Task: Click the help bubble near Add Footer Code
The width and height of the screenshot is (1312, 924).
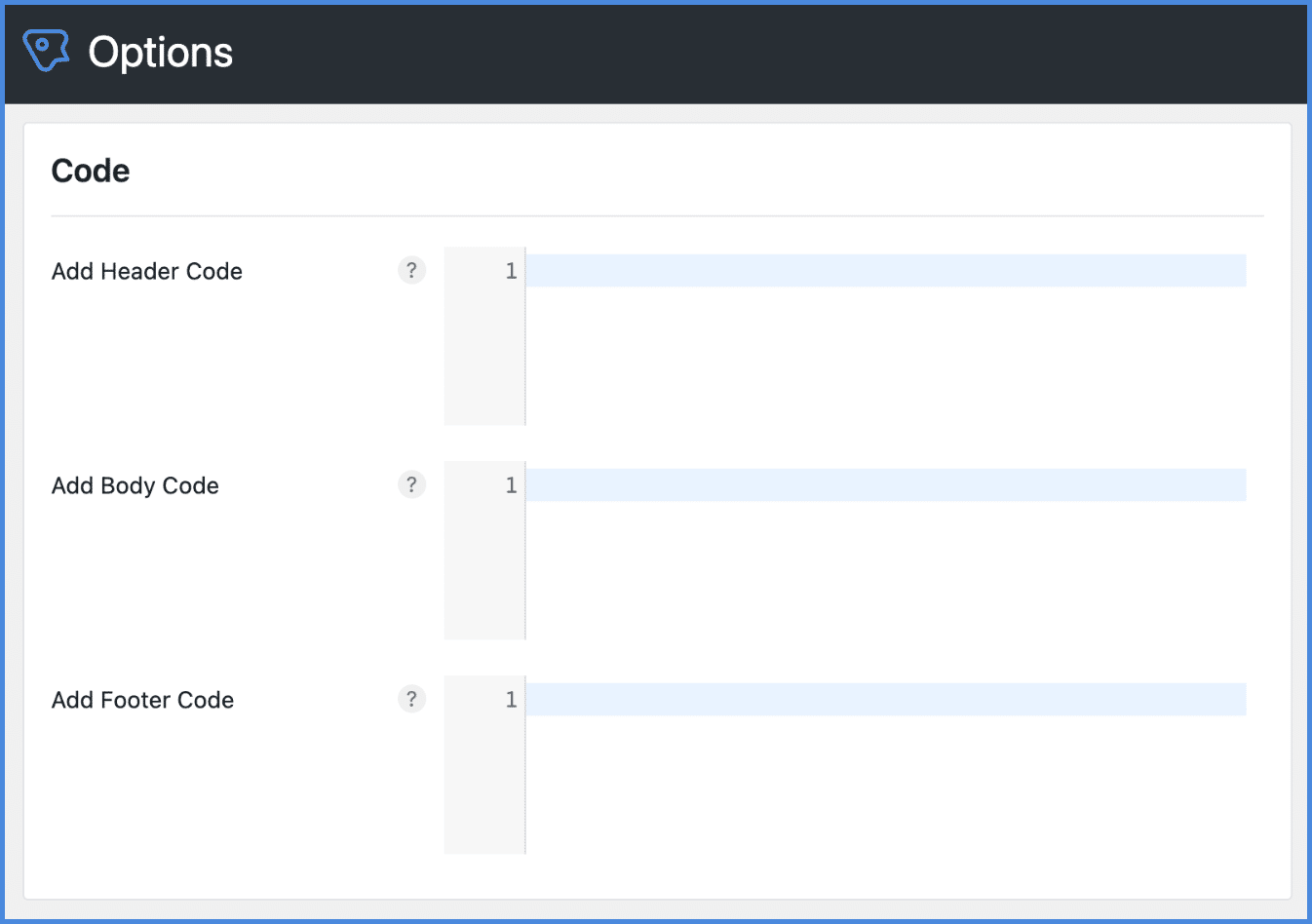Action: pos(411,699)
